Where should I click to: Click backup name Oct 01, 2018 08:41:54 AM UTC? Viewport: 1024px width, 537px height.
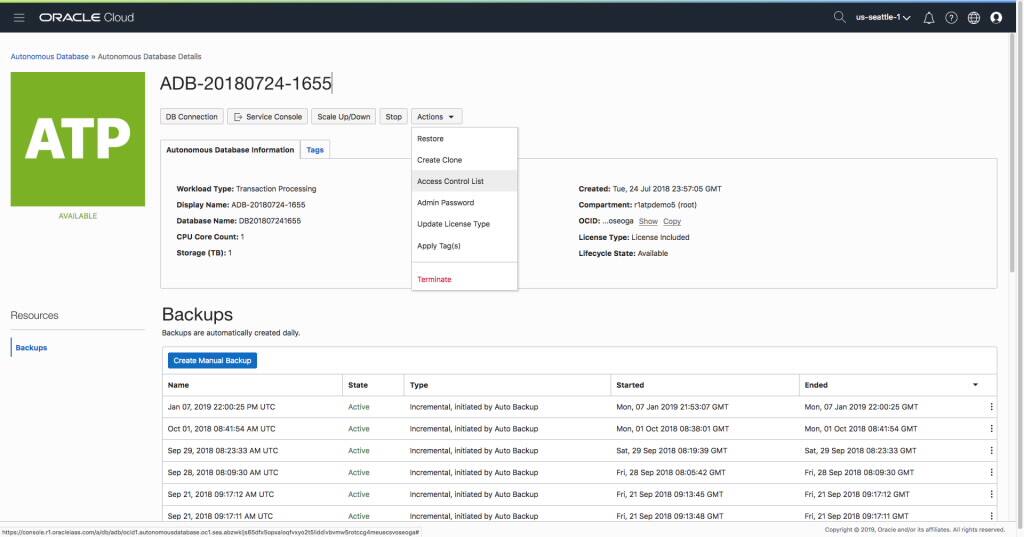click(221, 429)
